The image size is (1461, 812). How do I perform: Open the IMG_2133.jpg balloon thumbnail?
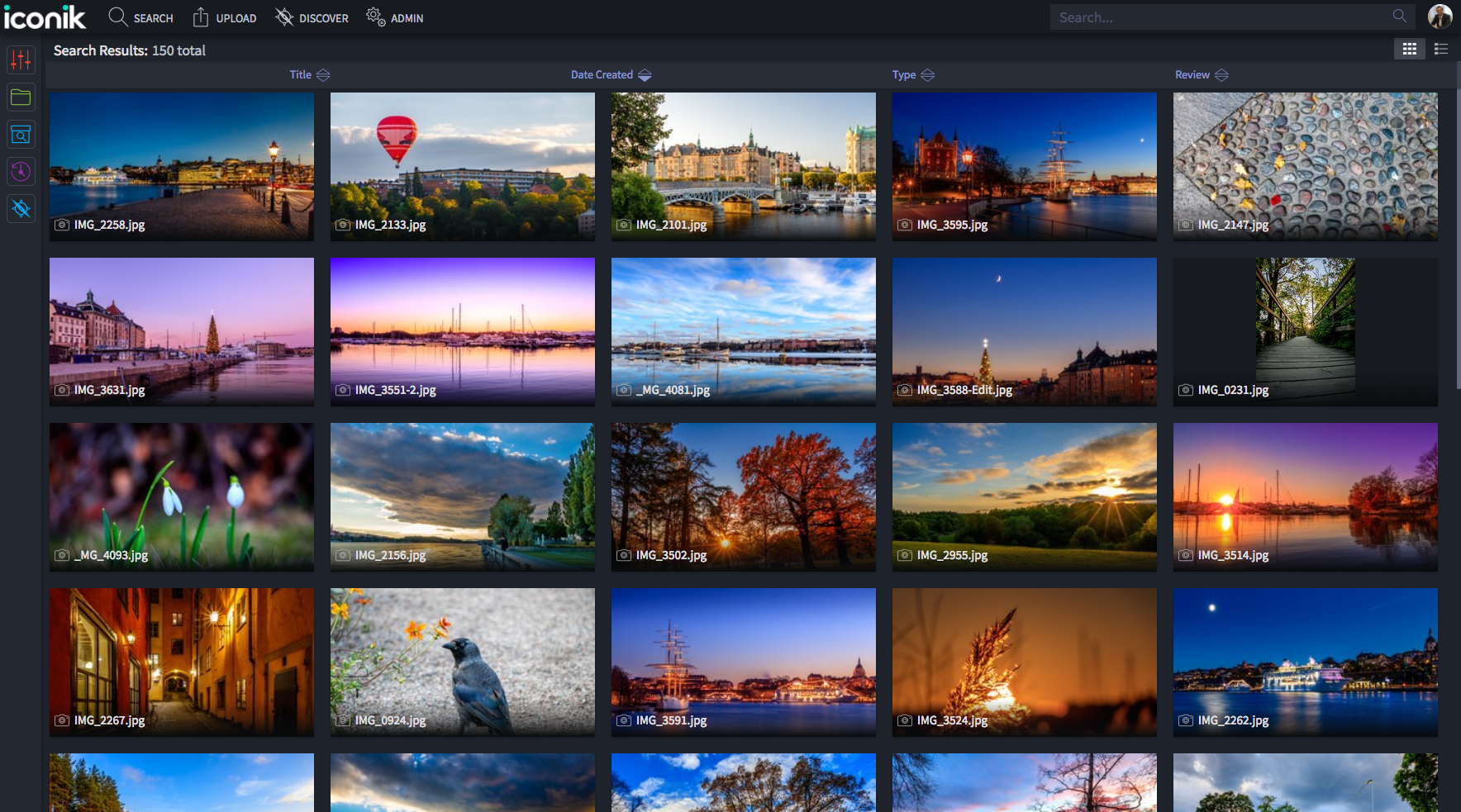(x=462, y=166)
